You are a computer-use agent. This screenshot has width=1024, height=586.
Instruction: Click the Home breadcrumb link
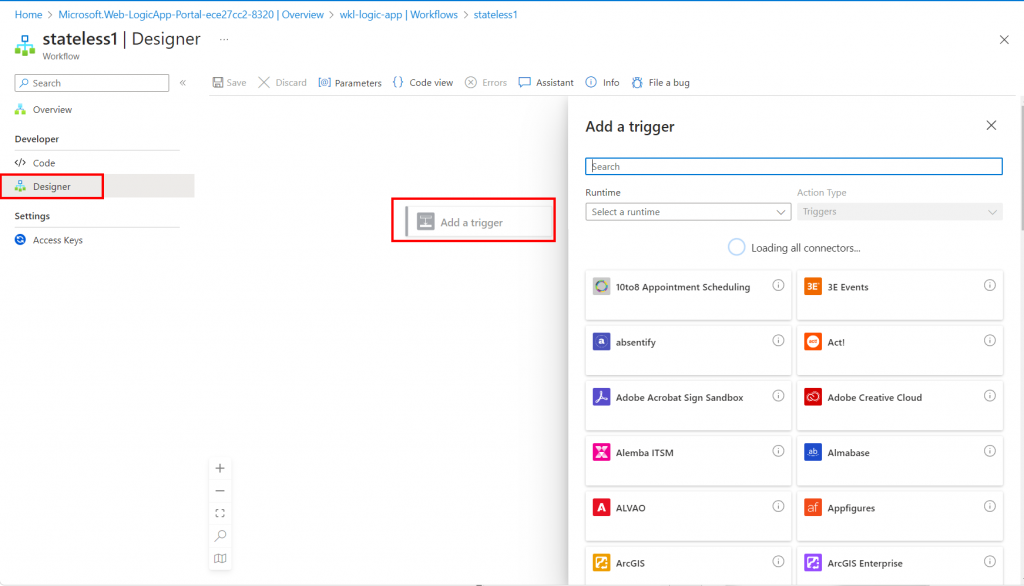coord(28,14)
